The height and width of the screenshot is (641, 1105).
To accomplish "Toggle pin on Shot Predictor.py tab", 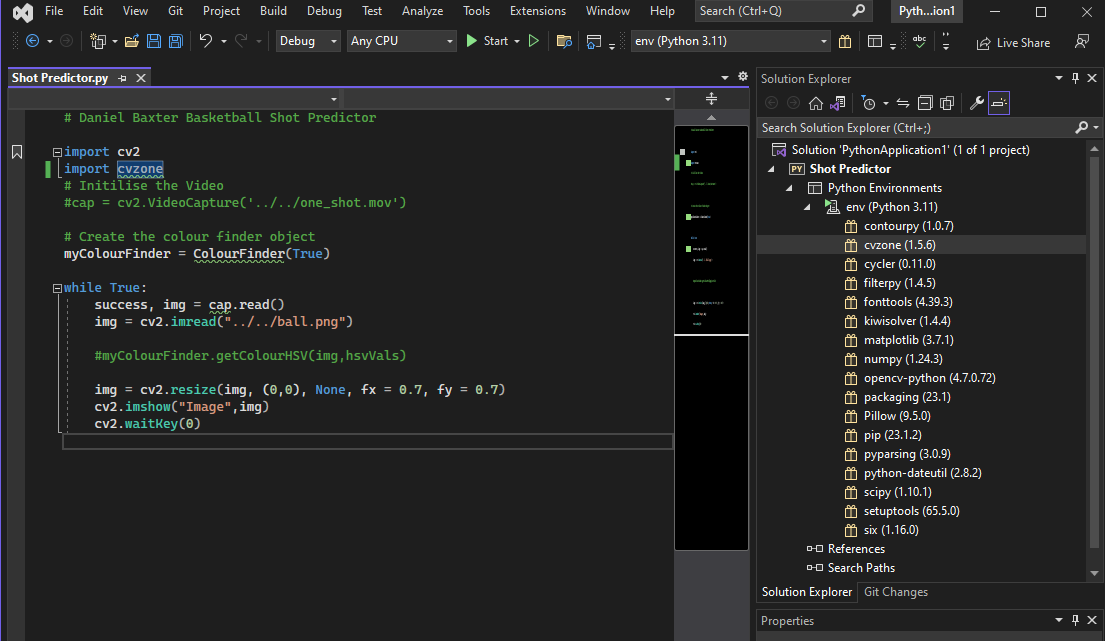I will click(123, 78).
